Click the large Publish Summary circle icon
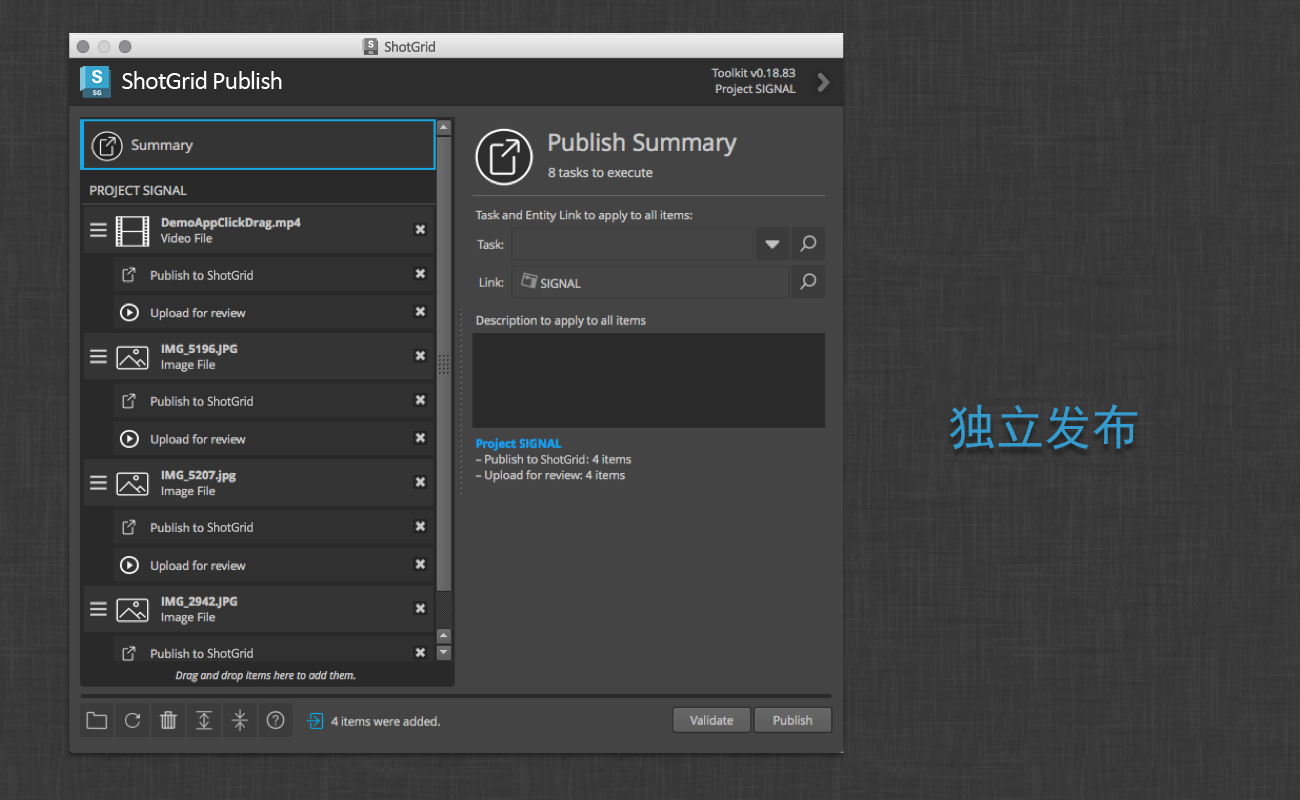Image resolution: width=1300 pixels, height=800 pixels. (504, 157)
